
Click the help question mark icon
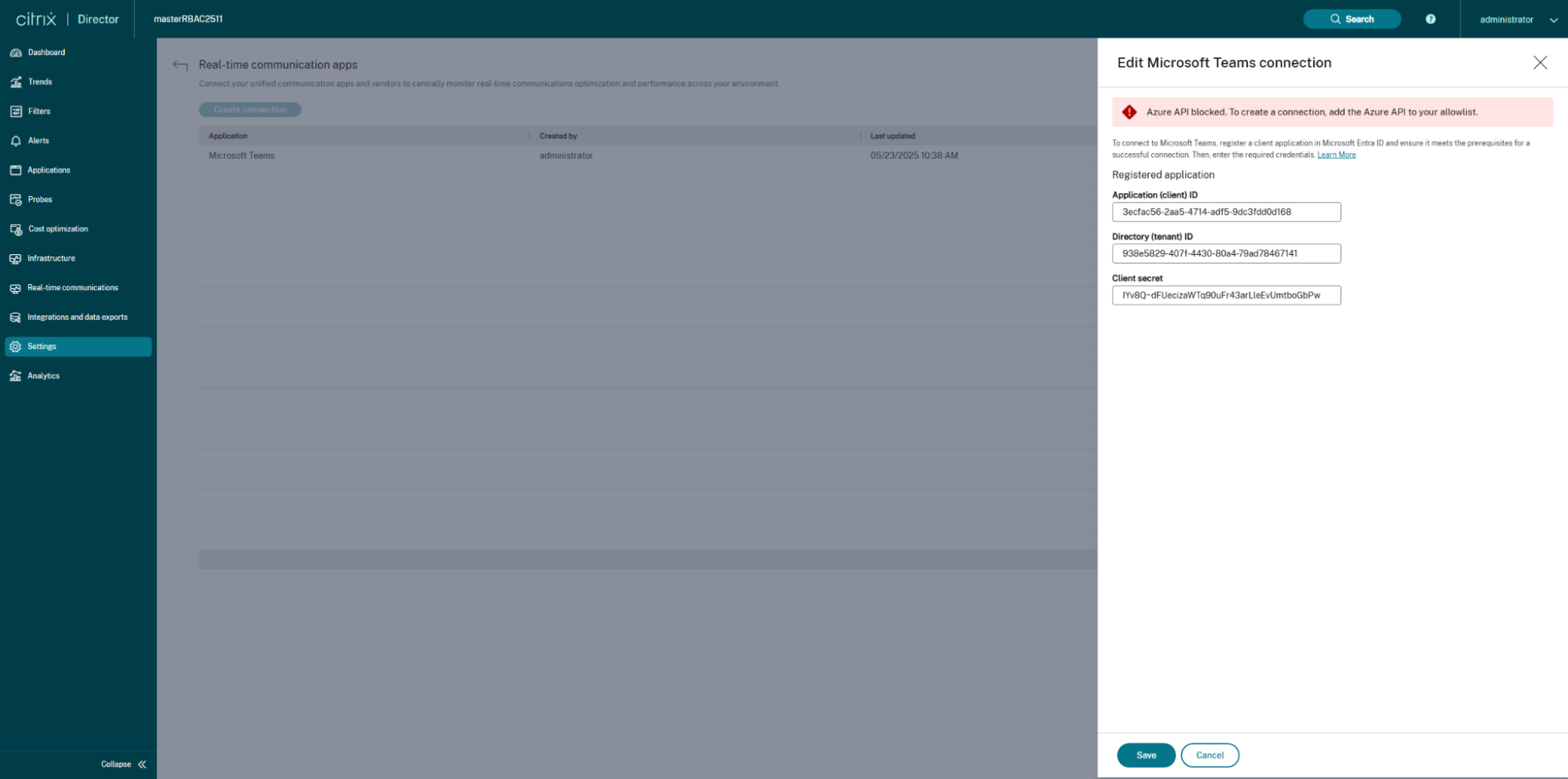click(x=1429, y=19)
